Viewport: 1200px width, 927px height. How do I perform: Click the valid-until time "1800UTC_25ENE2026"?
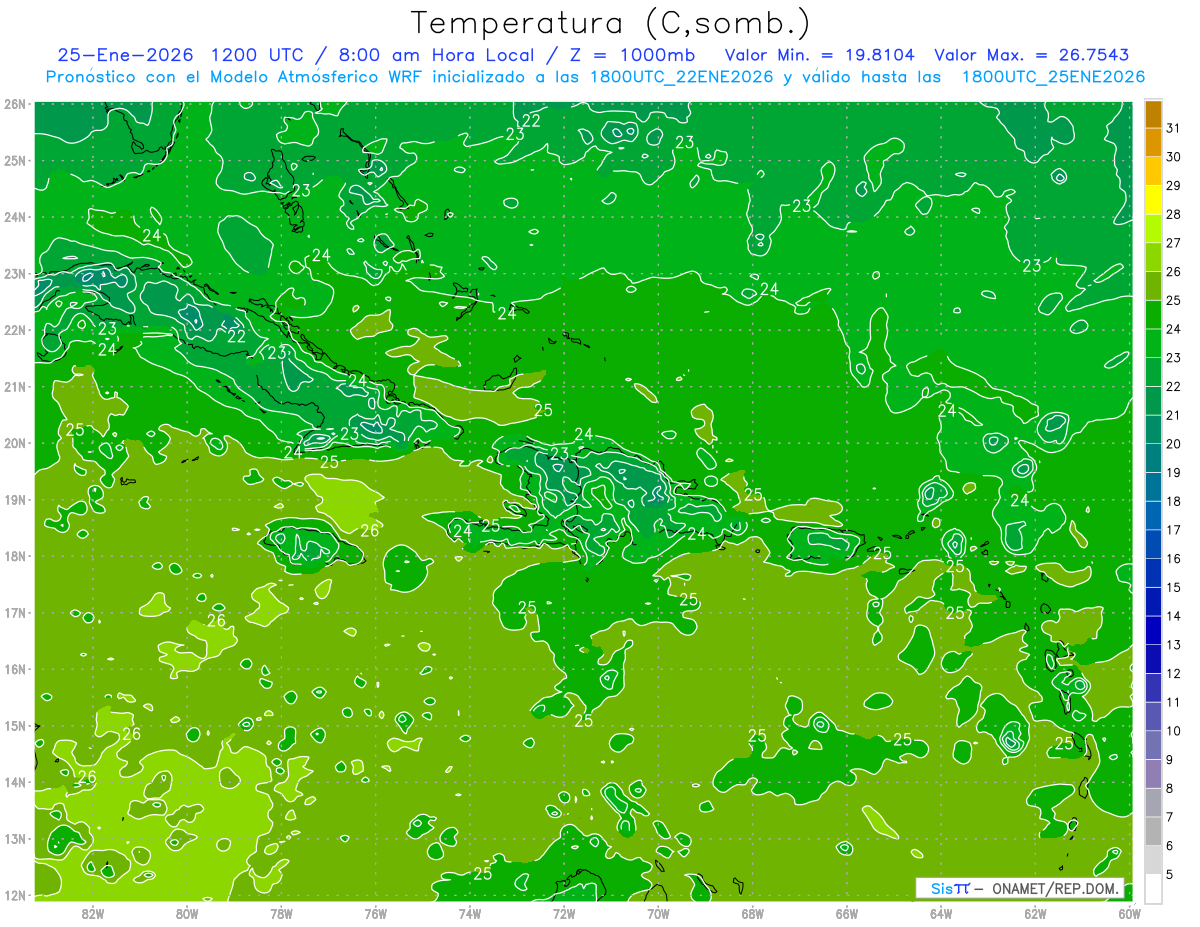click(x=1053, y=77)
